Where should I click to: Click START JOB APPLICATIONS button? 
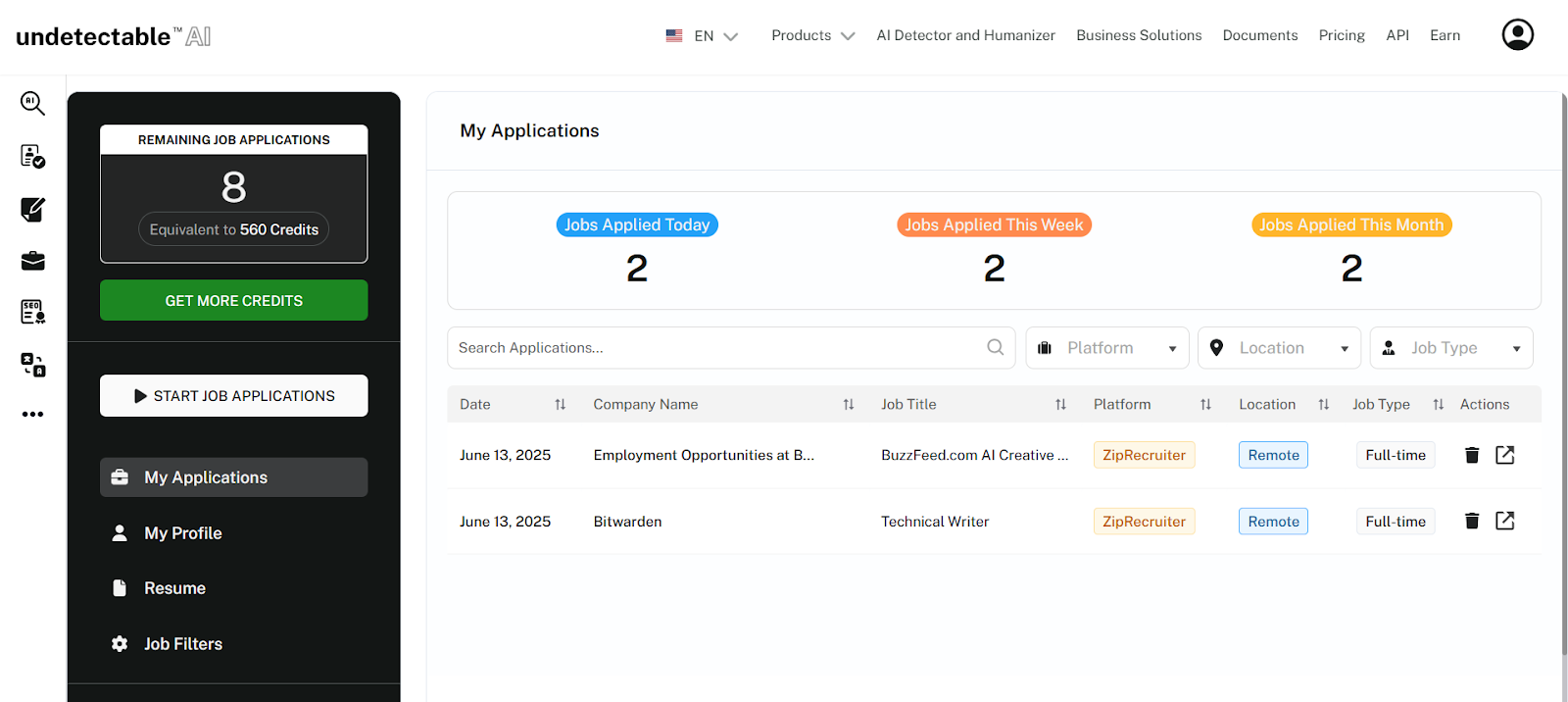[234, 396]
